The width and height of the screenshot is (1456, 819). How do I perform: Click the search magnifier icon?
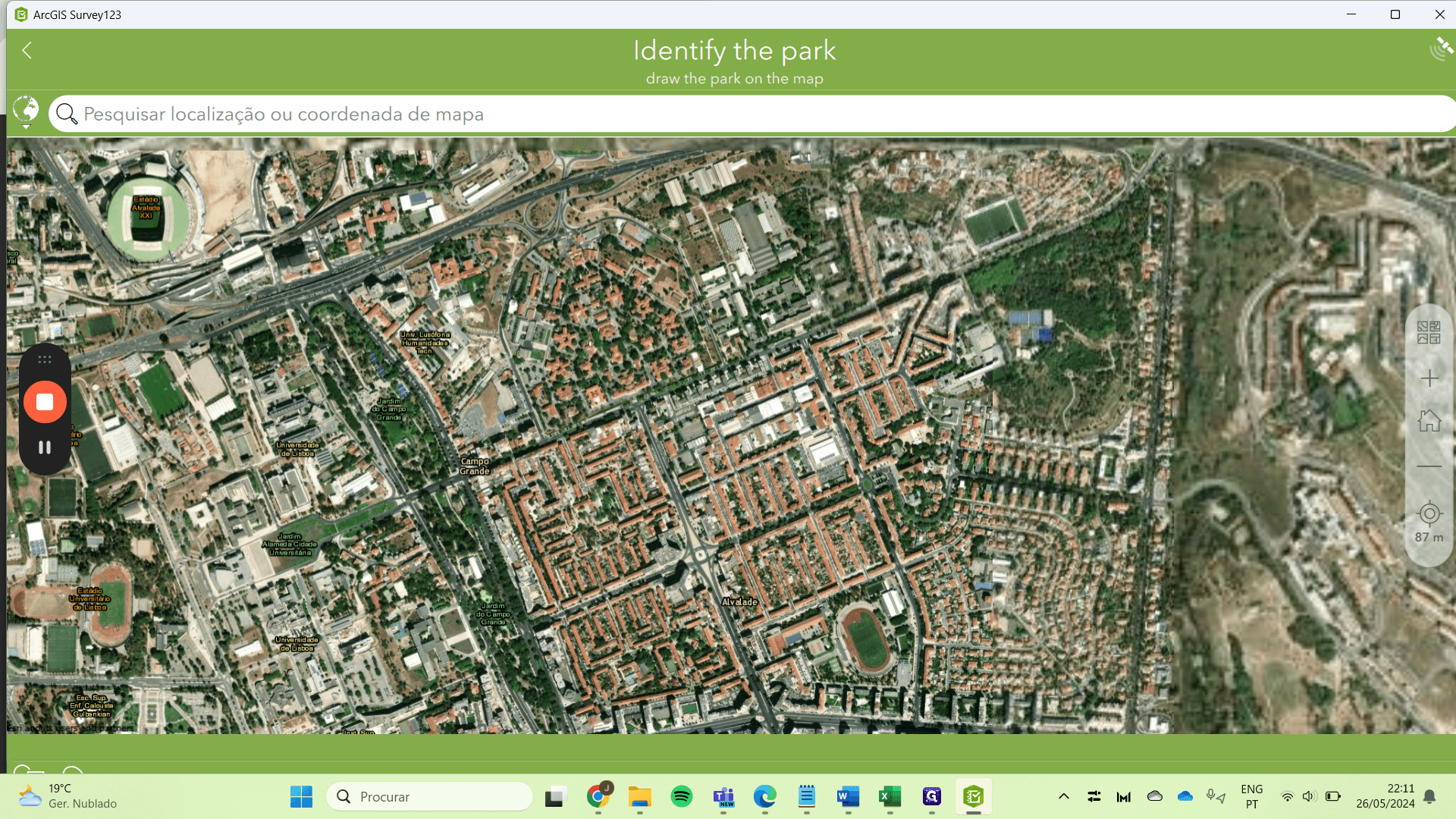(67, 114)
